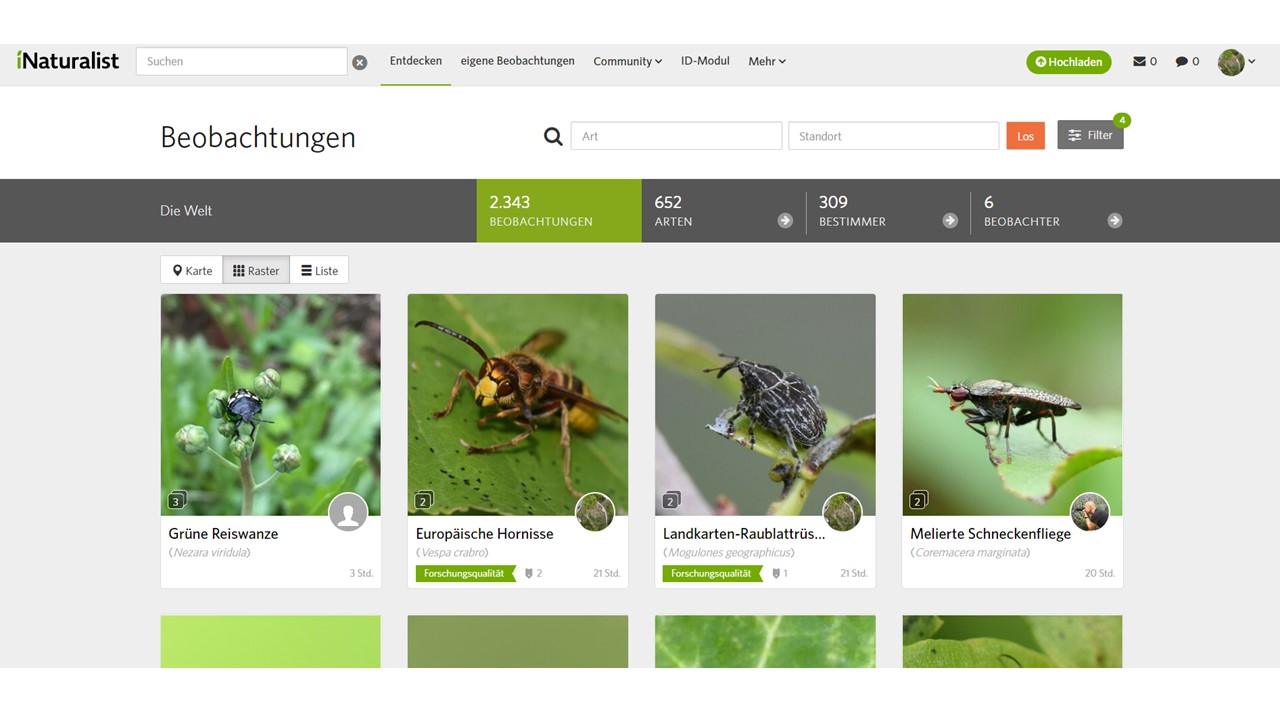Screen dimensions: 1280x720
Task: Click the orange Los button
Action: click(x=1025, y=136)
